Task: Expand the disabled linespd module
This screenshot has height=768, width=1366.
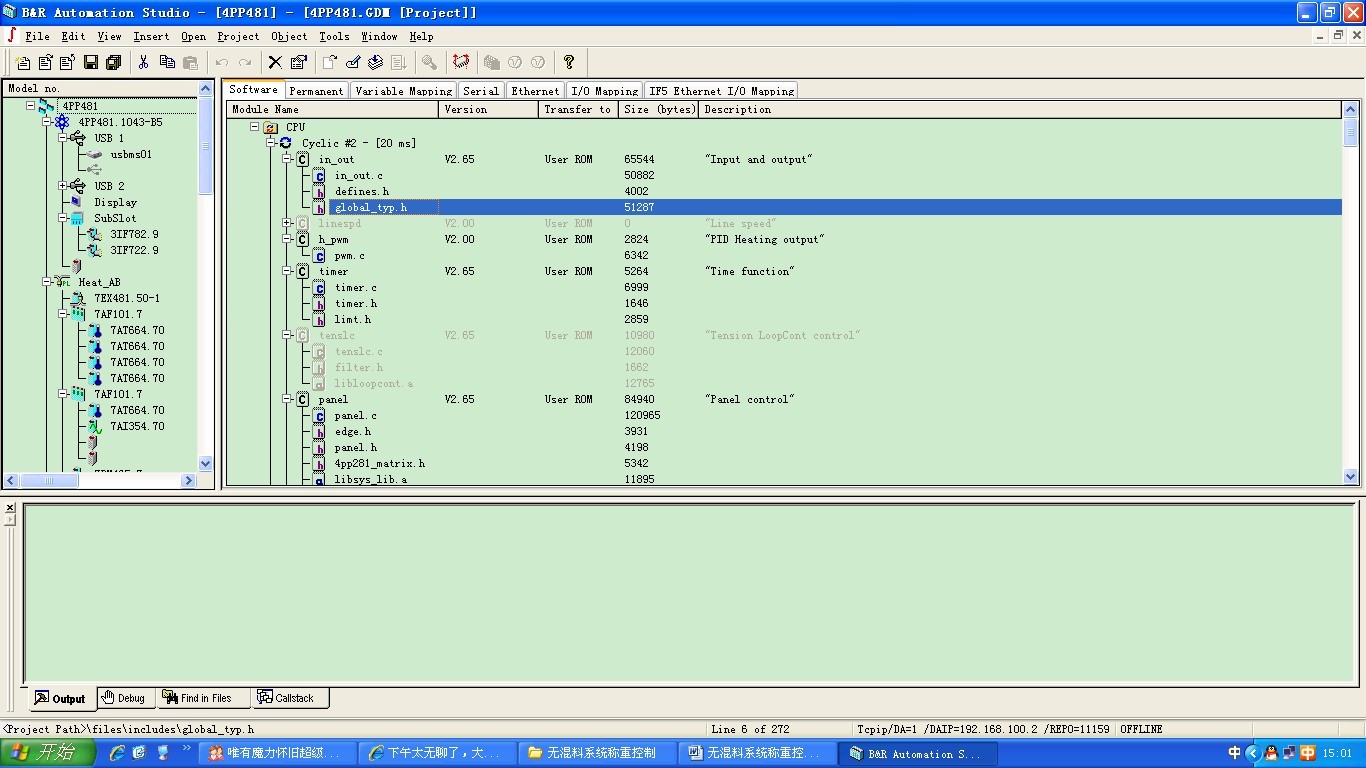Action: 287,223
